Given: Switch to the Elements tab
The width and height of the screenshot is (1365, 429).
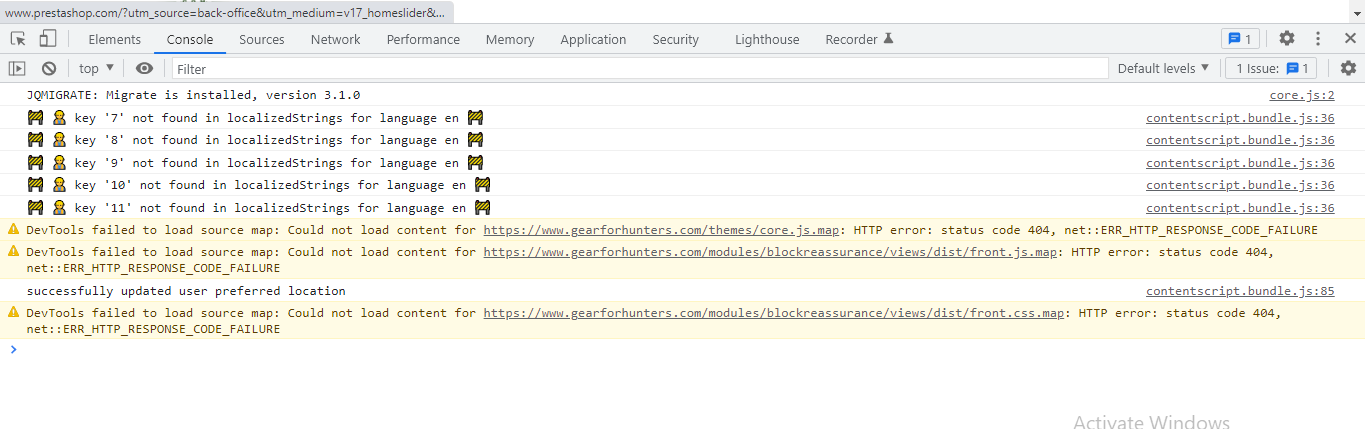Looking at the screenshot, I should tap(115, 39).
